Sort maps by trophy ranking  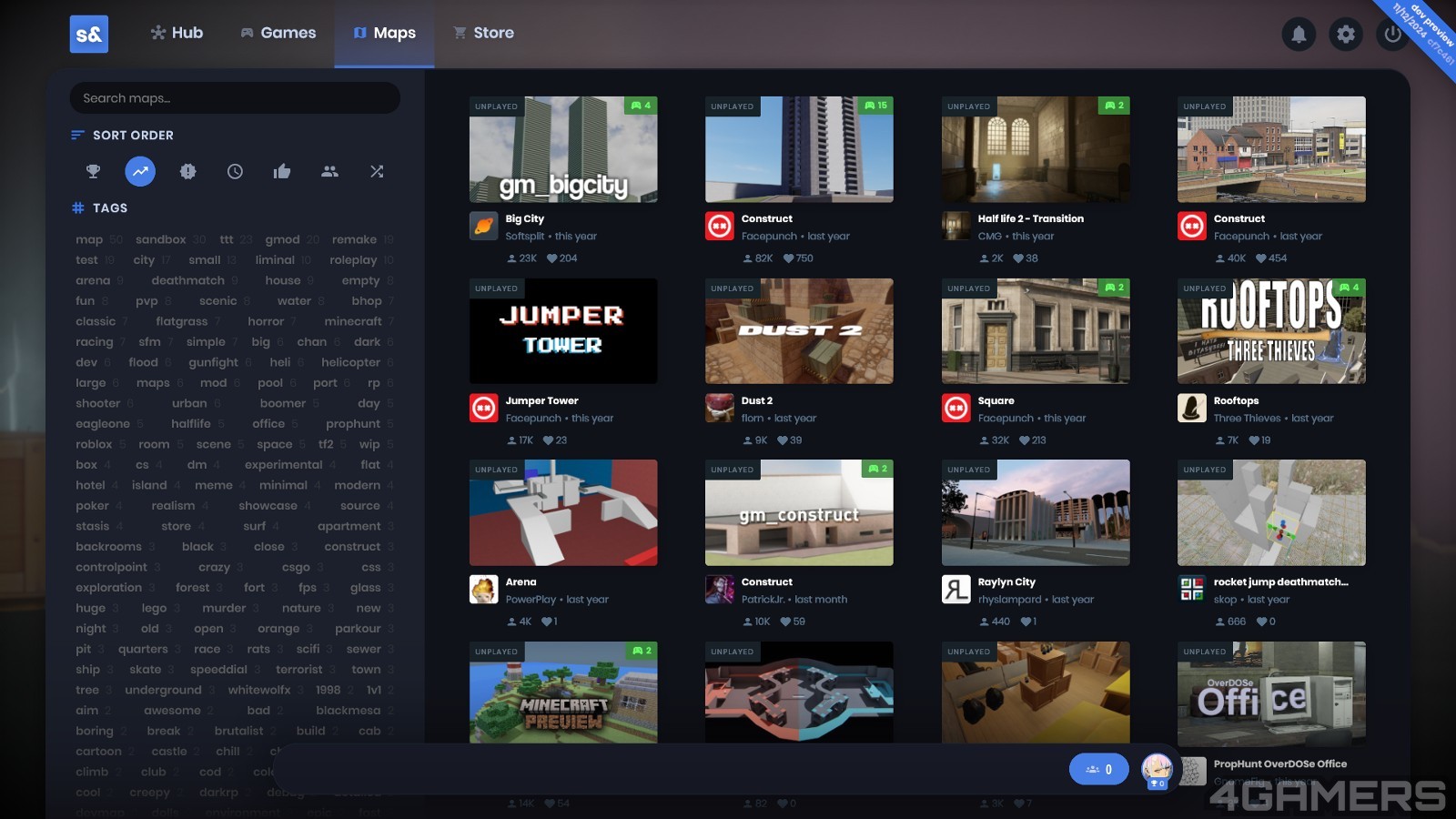(x=93, y=171)
